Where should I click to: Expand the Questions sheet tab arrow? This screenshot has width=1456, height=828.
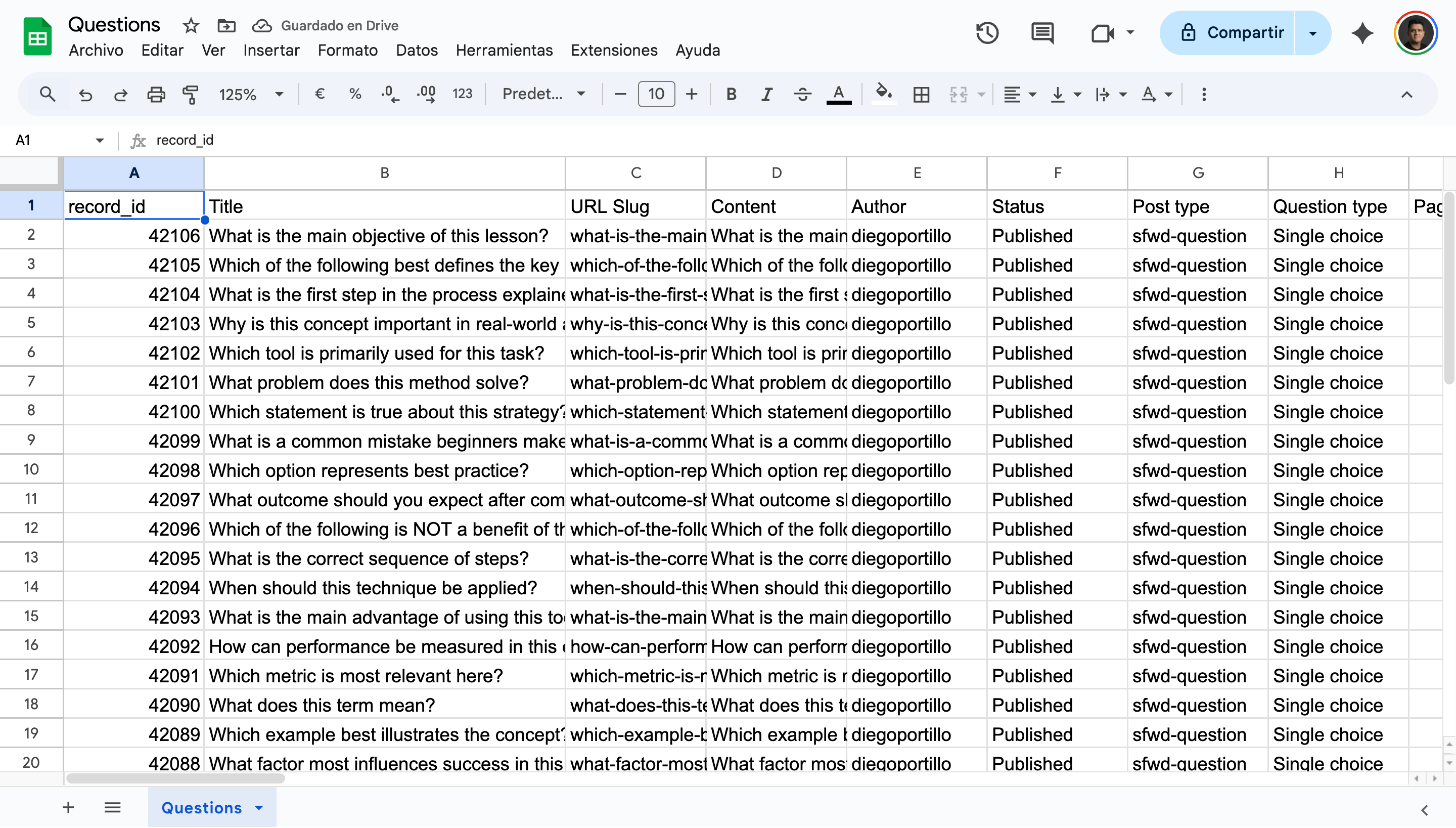coord(259,808)
